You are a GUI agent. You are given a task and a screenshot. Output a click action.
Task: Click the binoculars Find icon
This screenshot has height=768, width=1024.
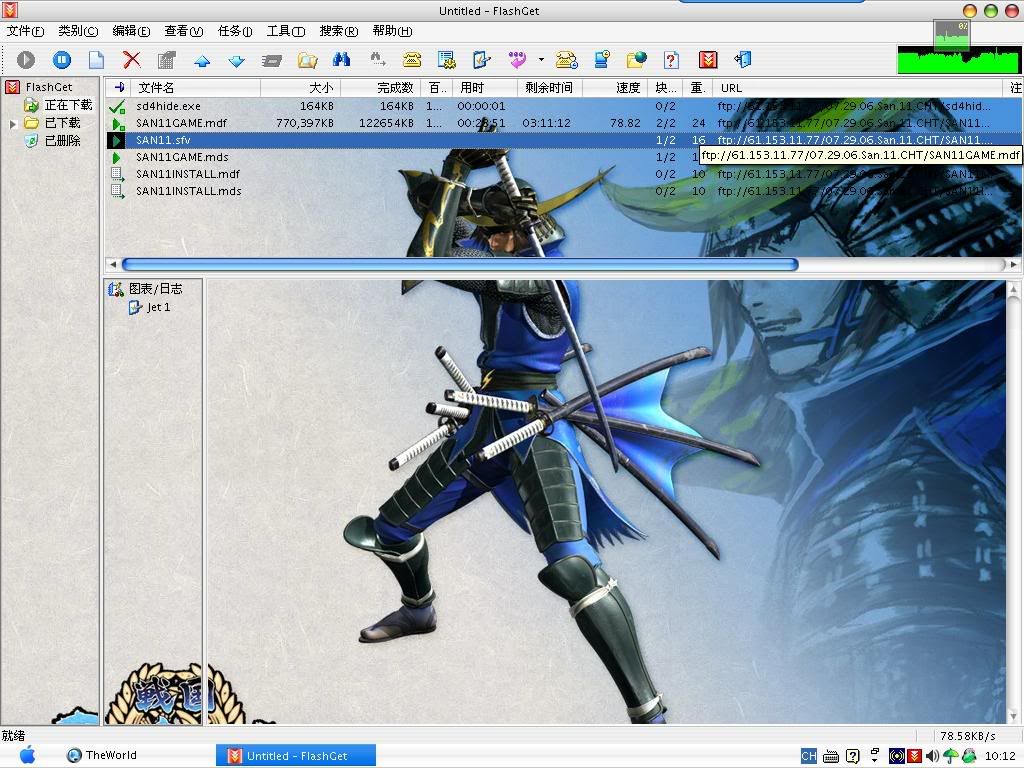(x=342, y=60)
